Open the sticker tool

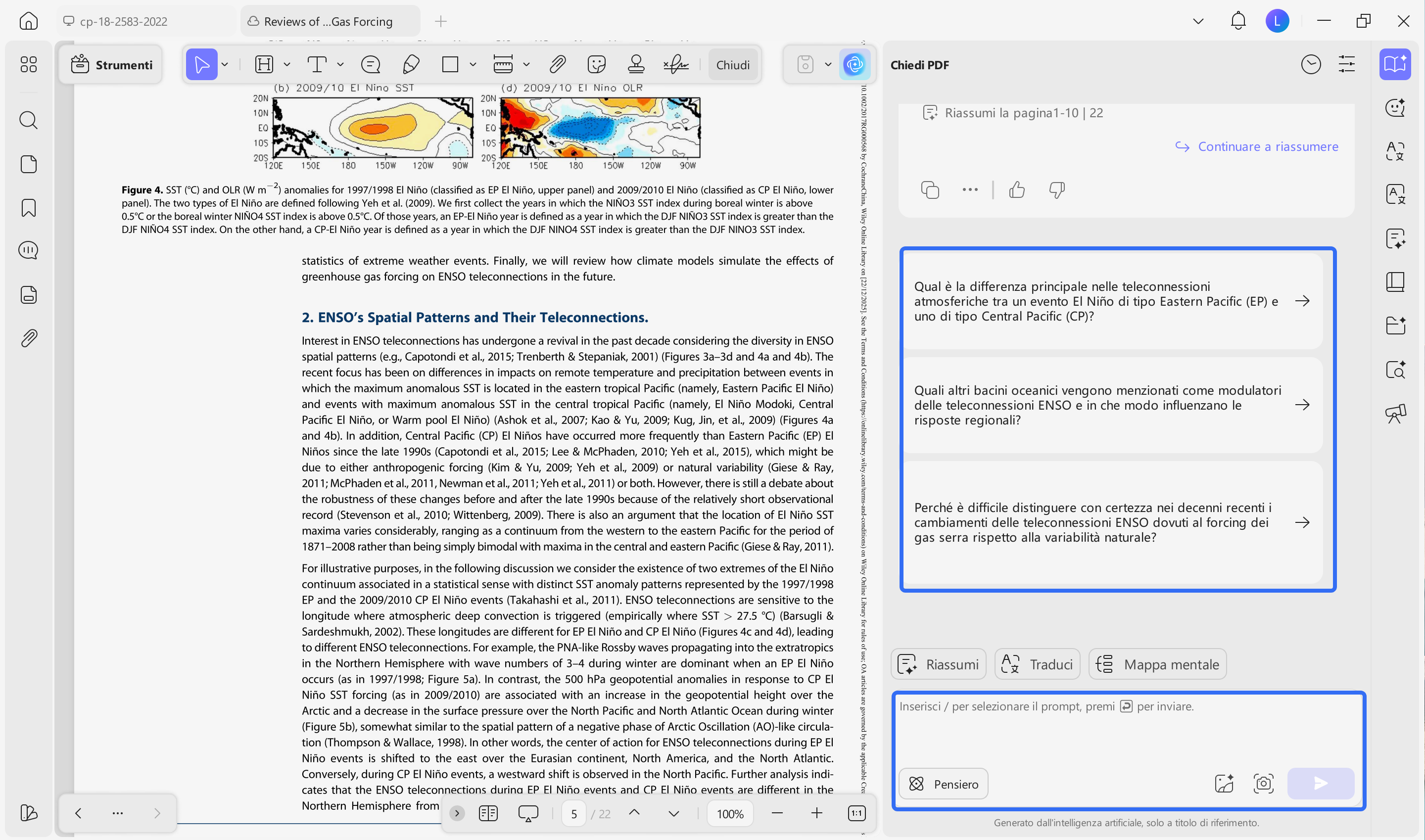(597, 64)
